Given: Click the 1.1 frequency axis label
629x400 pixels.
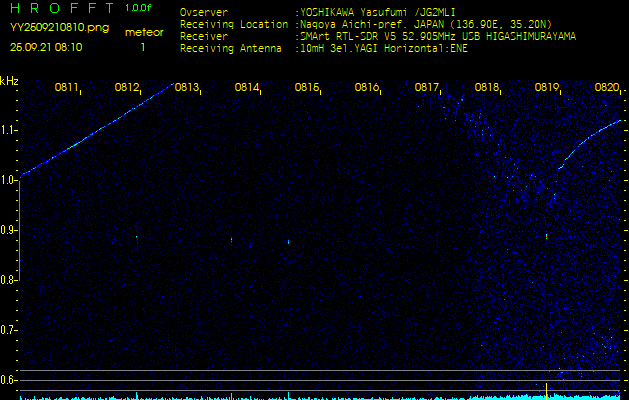Looking at the screenshot, I should point(9,129).
